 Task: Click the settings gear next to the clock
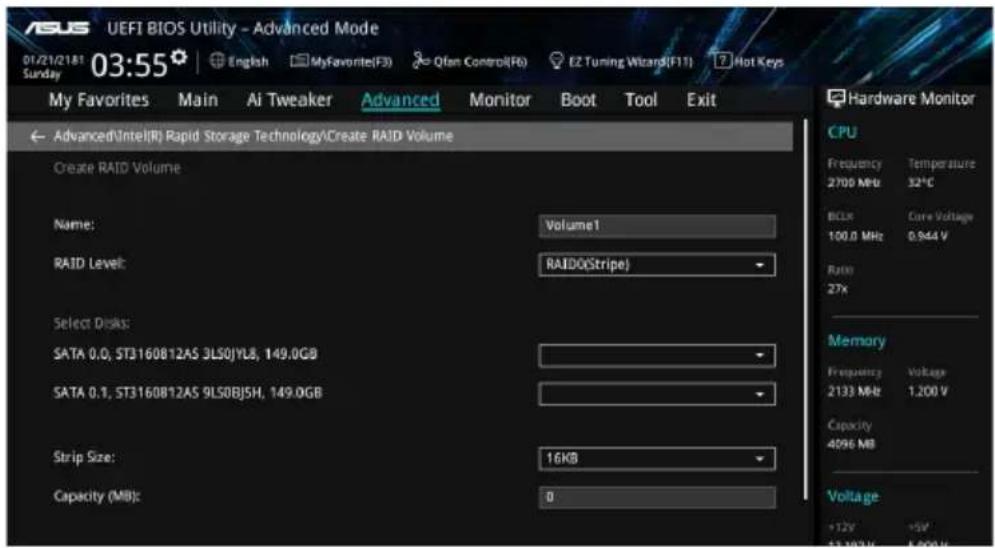[x=180, y=56]
